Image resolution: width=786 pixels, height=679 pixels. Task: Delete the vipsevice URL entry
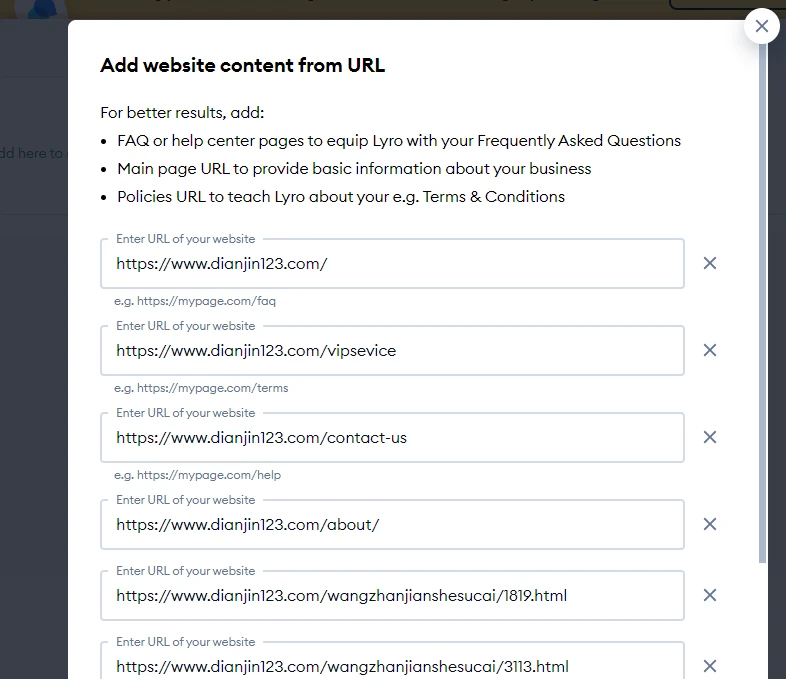coord(710,350)
